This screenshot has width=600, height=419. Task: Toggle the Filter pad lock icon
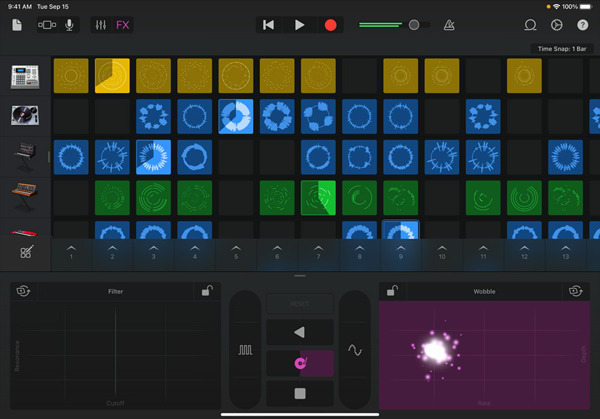(x=206, y=291)
